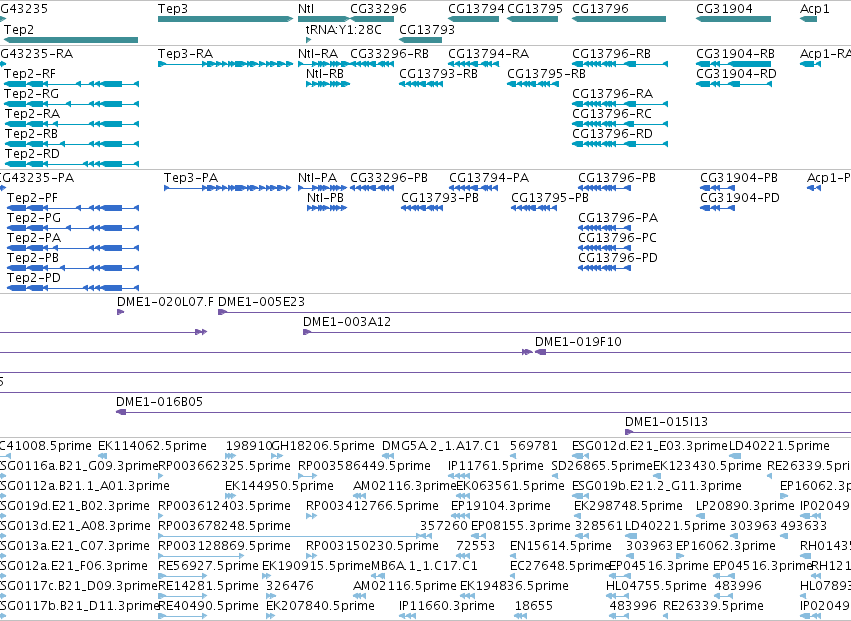Click EST label MB6A.1_1.C17.C1

click(424, 566)
